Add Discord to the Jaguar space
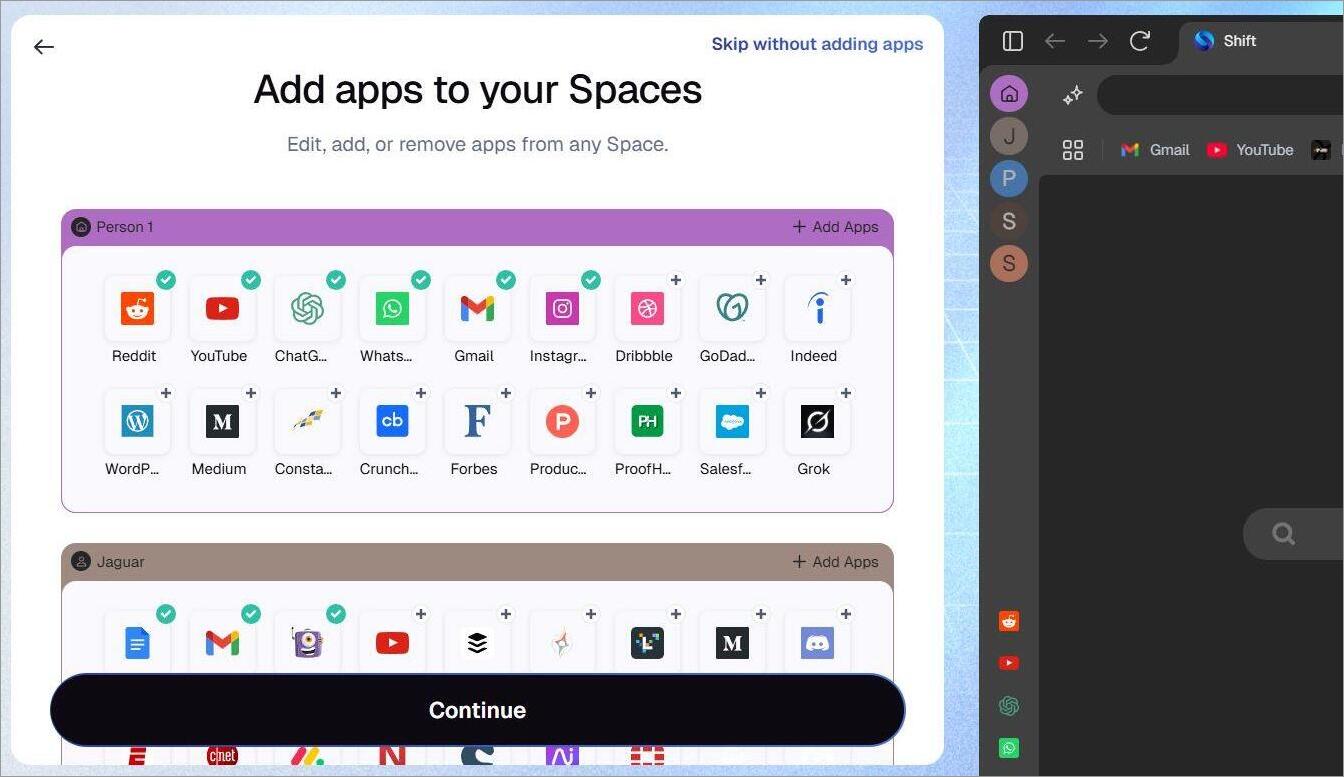 point(846,614)
